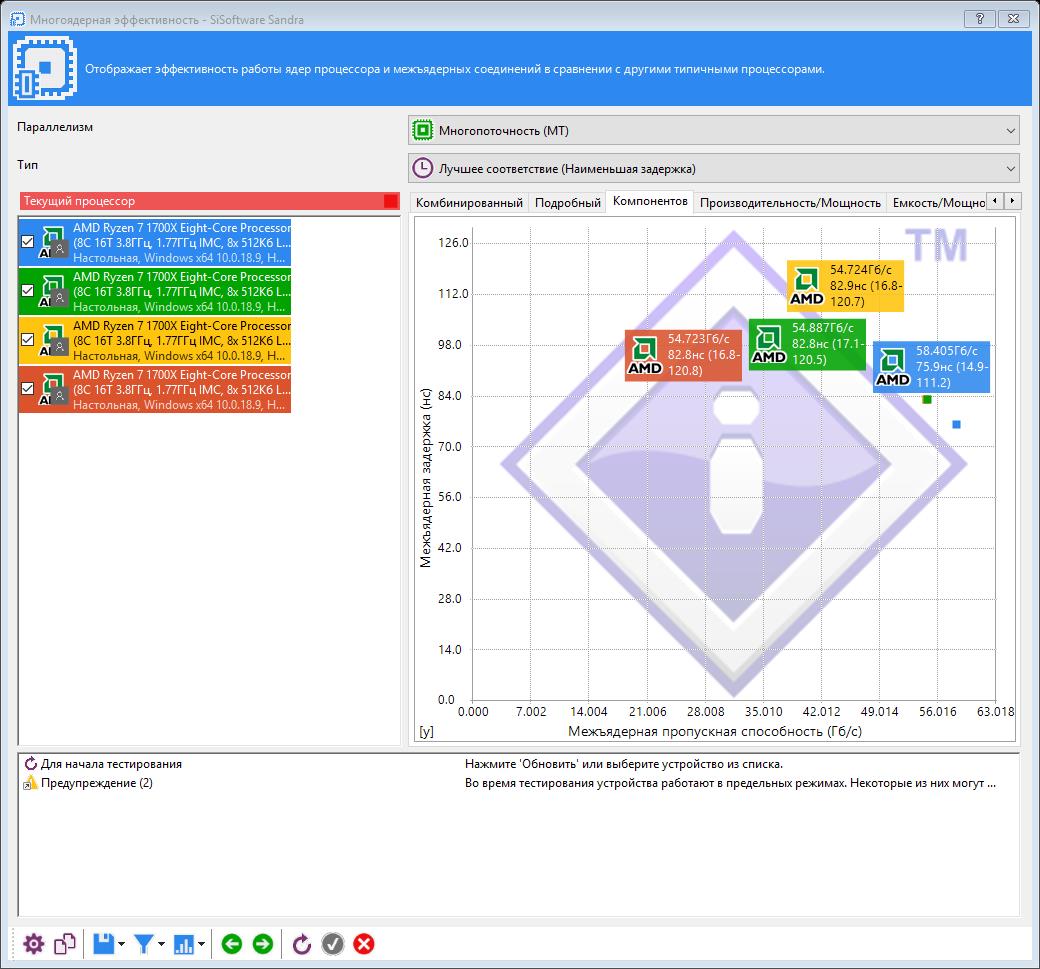The width and height of the screenshot is (1040, 969).
Task: Click the Для начала тестирования row
Action: [x=519, y=763]
